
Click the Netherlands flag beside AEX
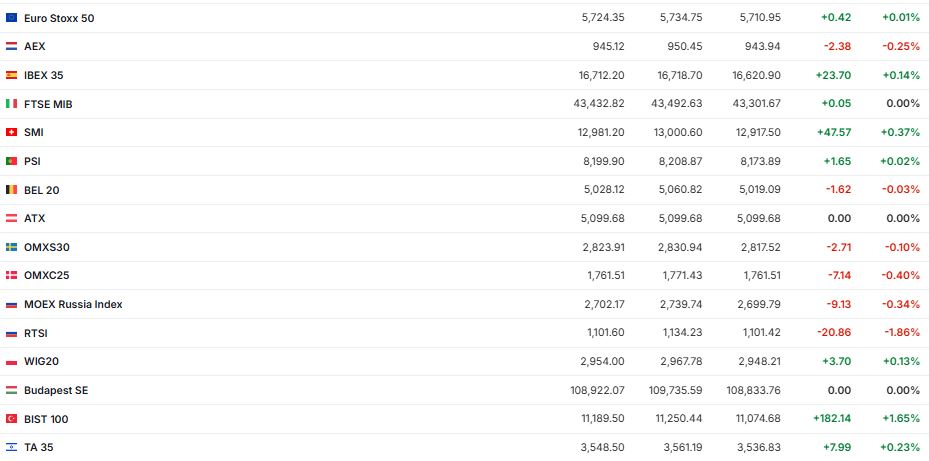click(11, 46)
